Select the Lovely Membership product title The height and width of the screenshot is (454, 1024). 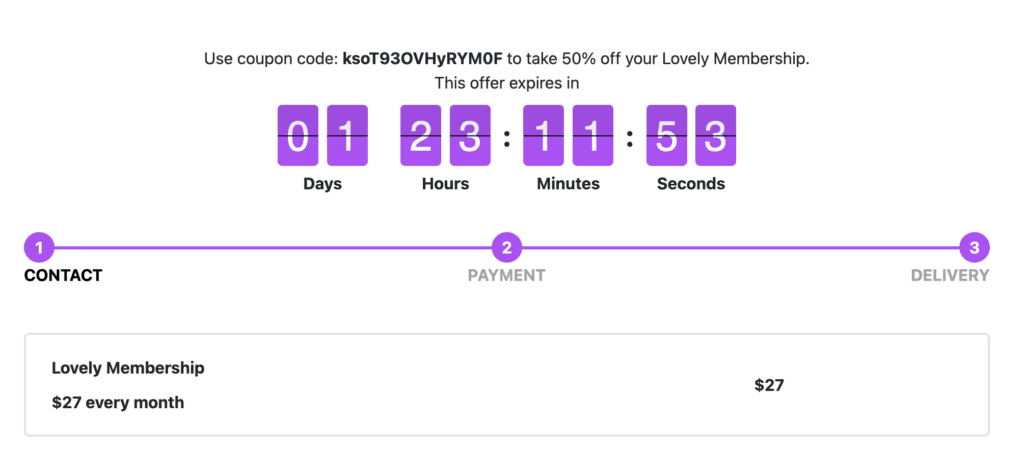pyautogui.click(x=128, y=368)
